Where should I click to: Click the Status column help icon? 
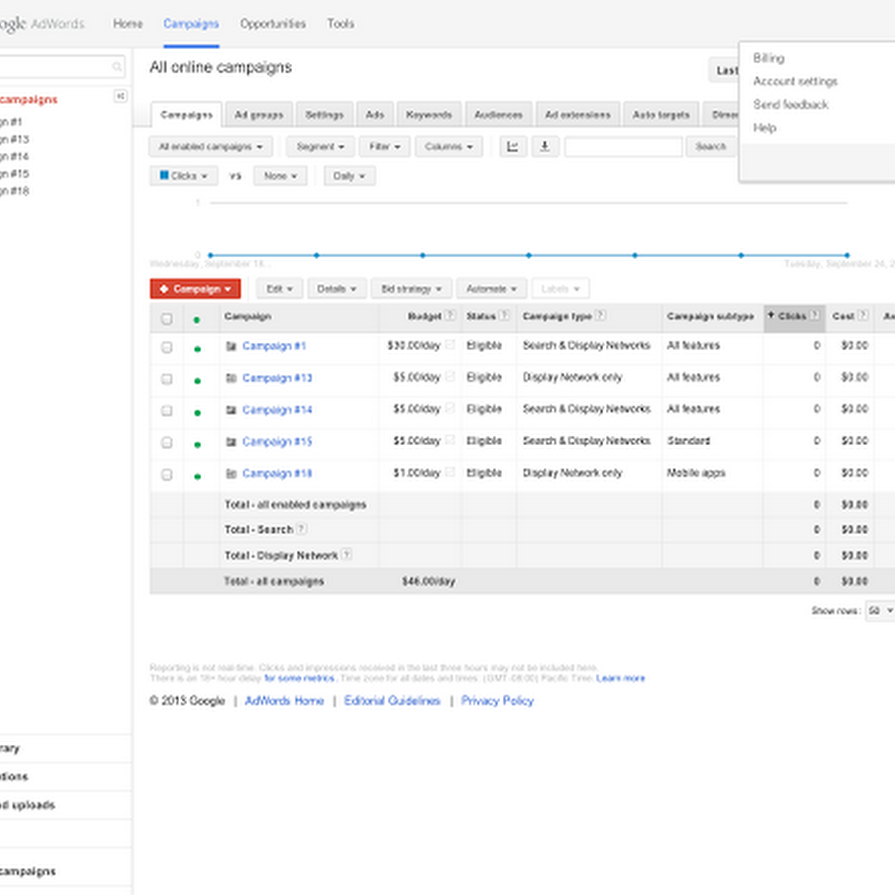(504, 315)
